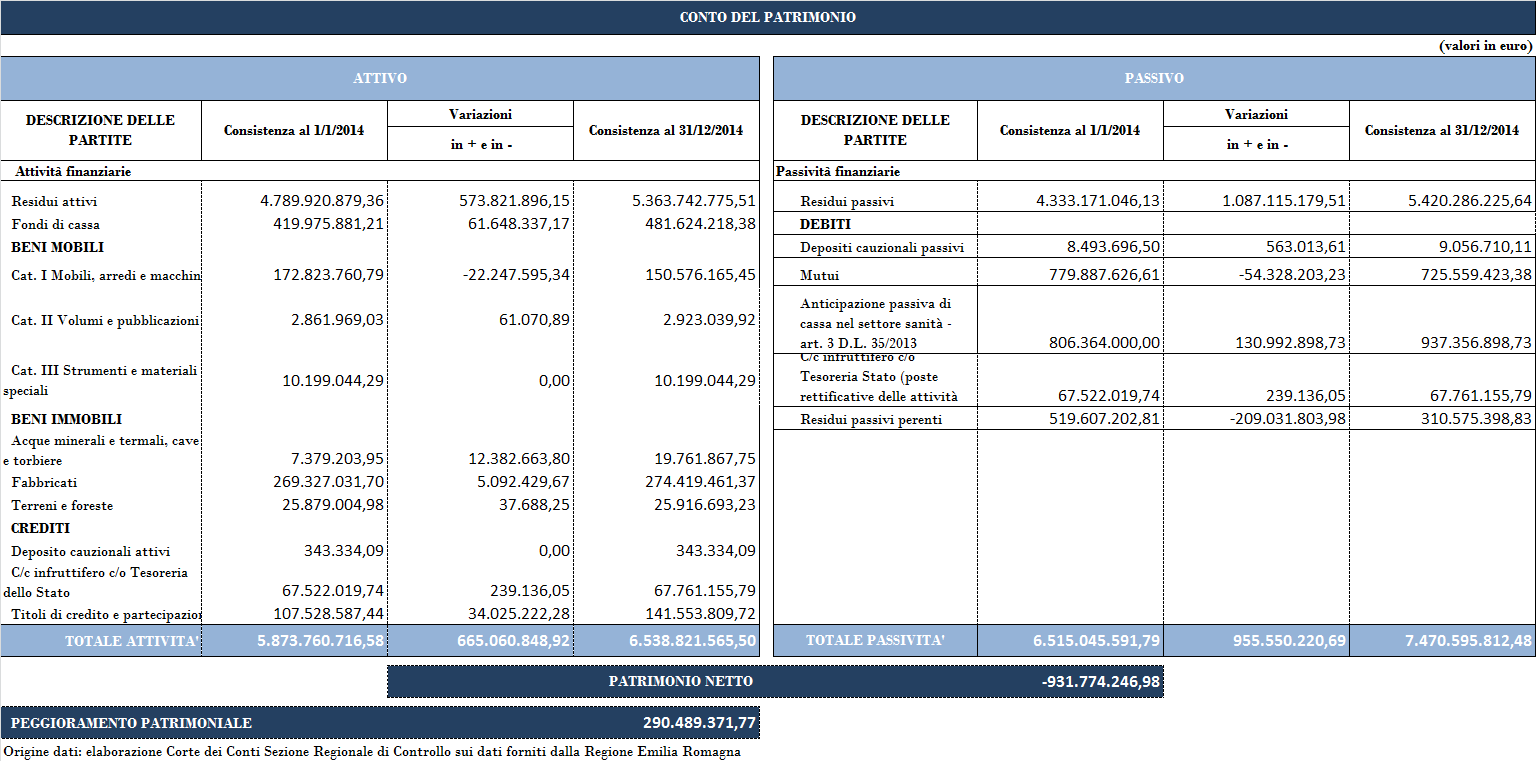The height and width of the screenshot is (761, 1536).
Task: Click value 937.356.898,73
Action: tap(1476, 342)
